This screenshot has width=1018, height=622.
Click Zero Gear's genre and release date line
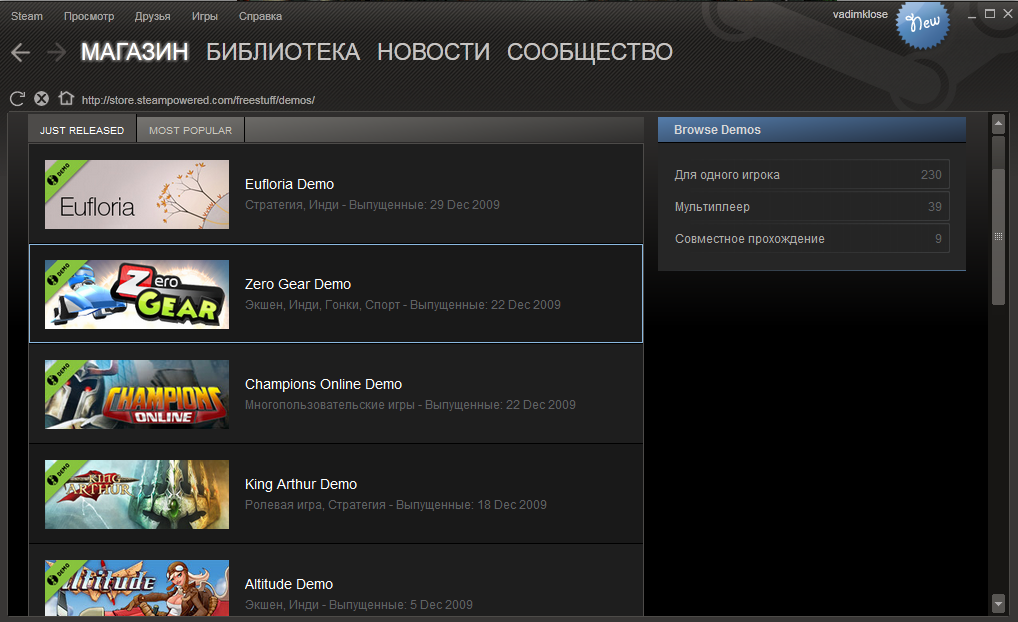pos(403,305)
